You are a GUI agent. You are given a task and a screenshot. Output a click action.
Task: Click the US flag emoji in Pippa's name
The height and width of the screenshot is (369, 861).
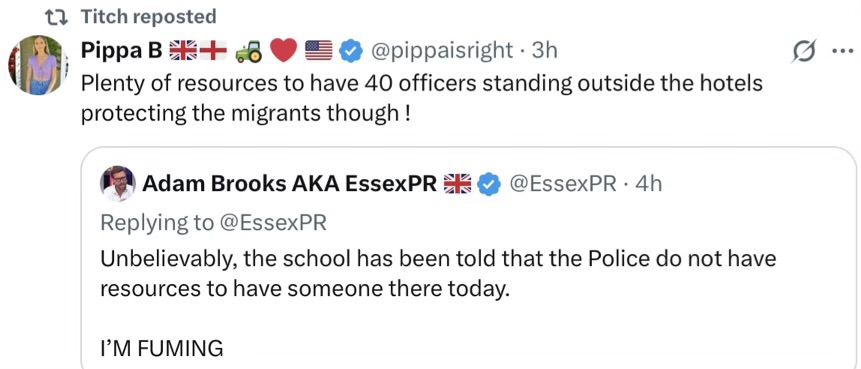[x=318, y=52]
